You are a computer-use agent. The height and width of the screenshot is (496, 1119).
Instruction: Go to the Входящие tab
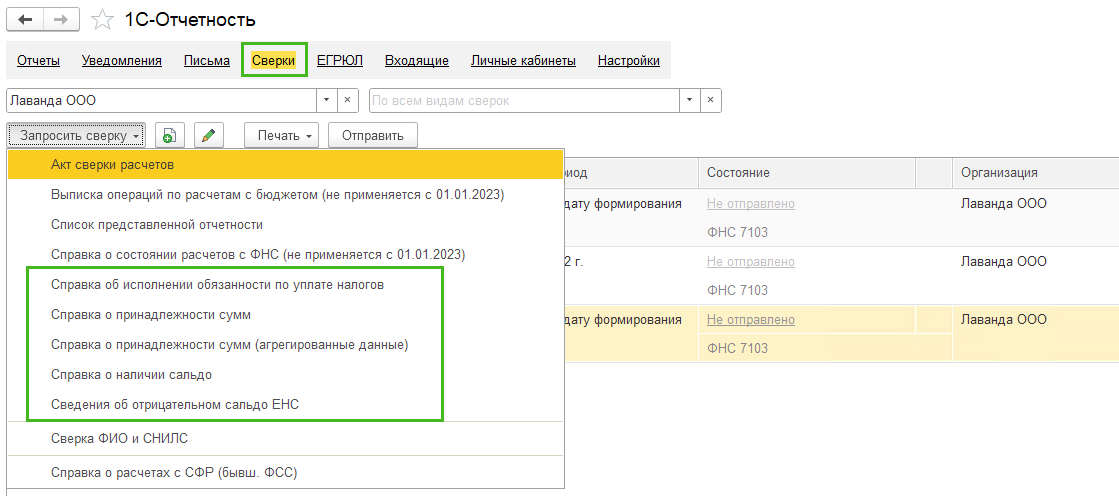pyautogui.click(x=417, y=61)
